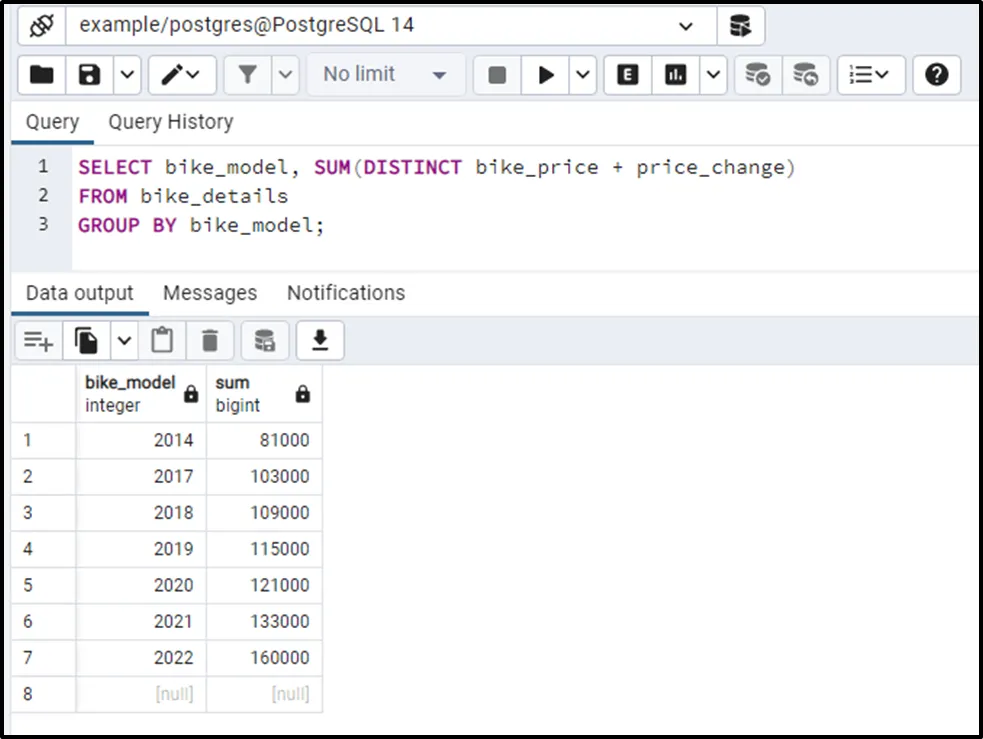Screen dimensions: 983x739
Task: Expand the connection selector dropdown
Action: (685, 26)
